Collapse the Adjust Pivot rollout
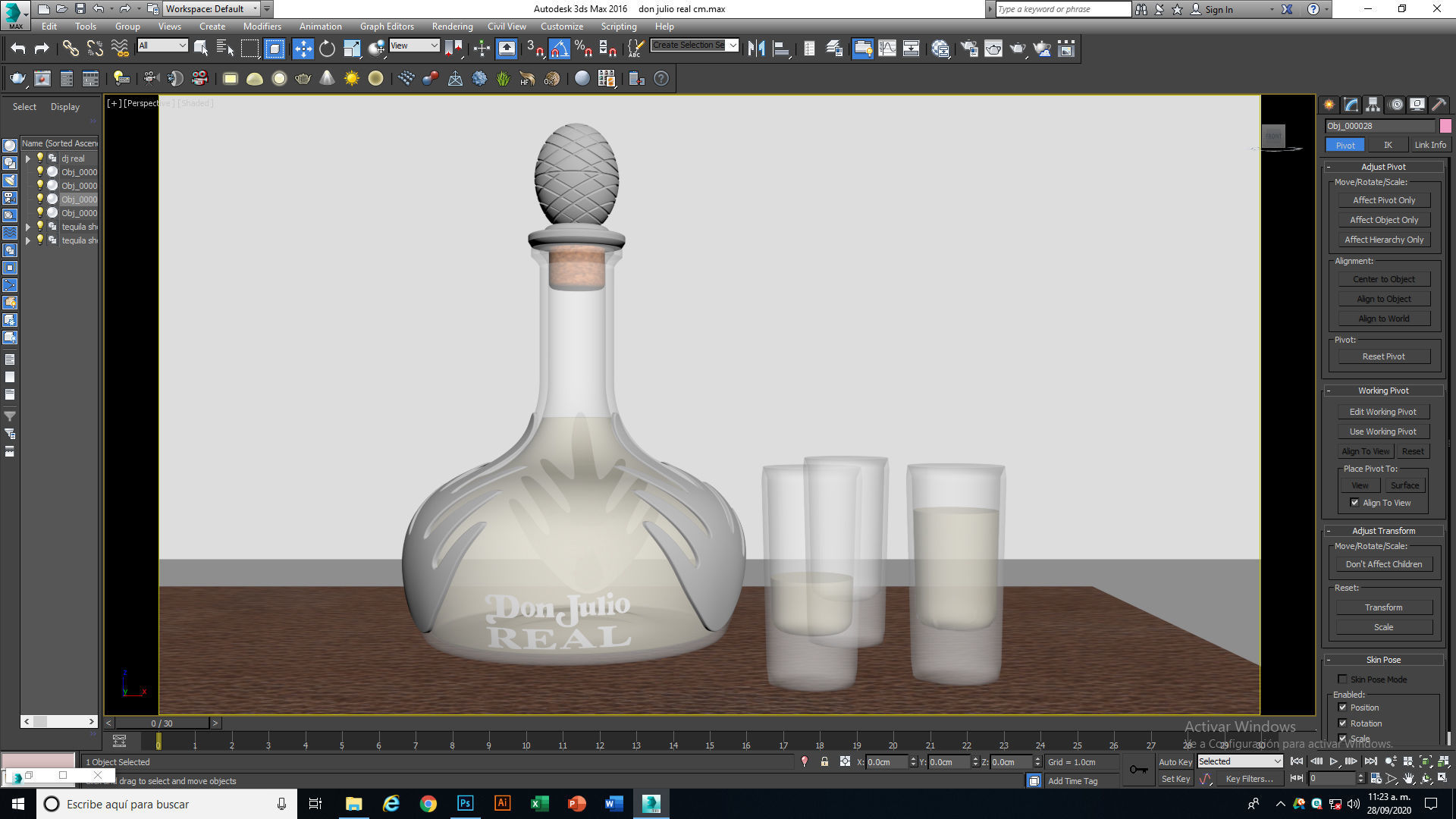Viewport: 1456px width, 819px height. [1383, 167]
